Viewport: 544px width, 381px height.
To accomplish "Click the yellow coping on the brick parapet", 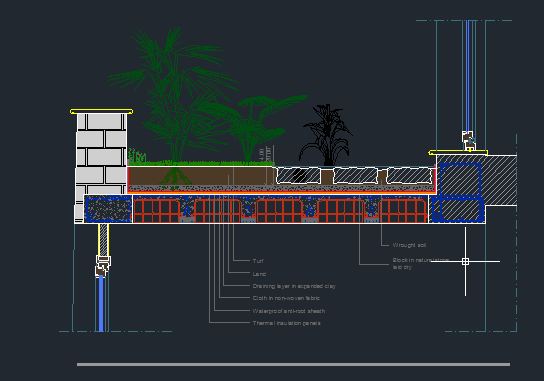I will (x=101, y=111).
